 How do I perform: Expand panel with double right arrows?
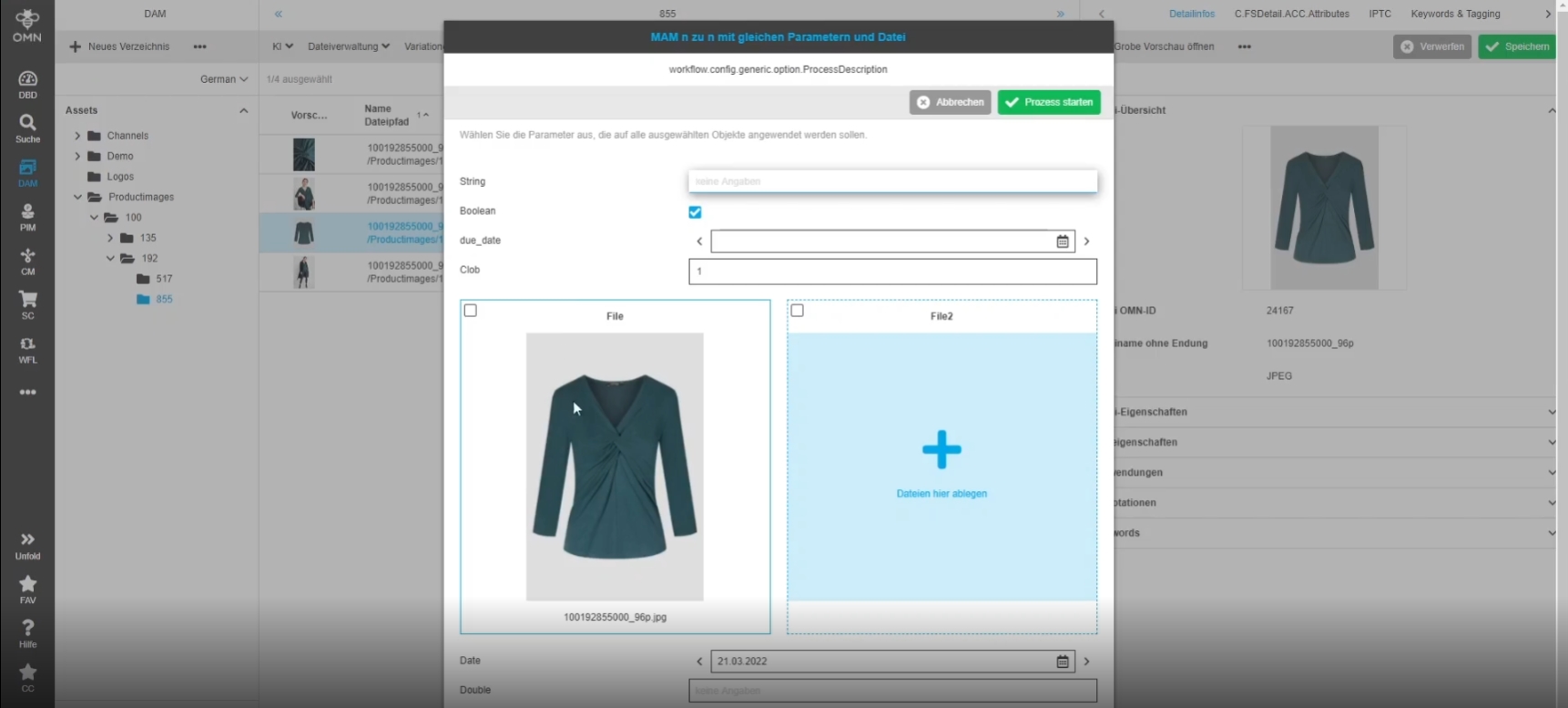pos(1060,14)
